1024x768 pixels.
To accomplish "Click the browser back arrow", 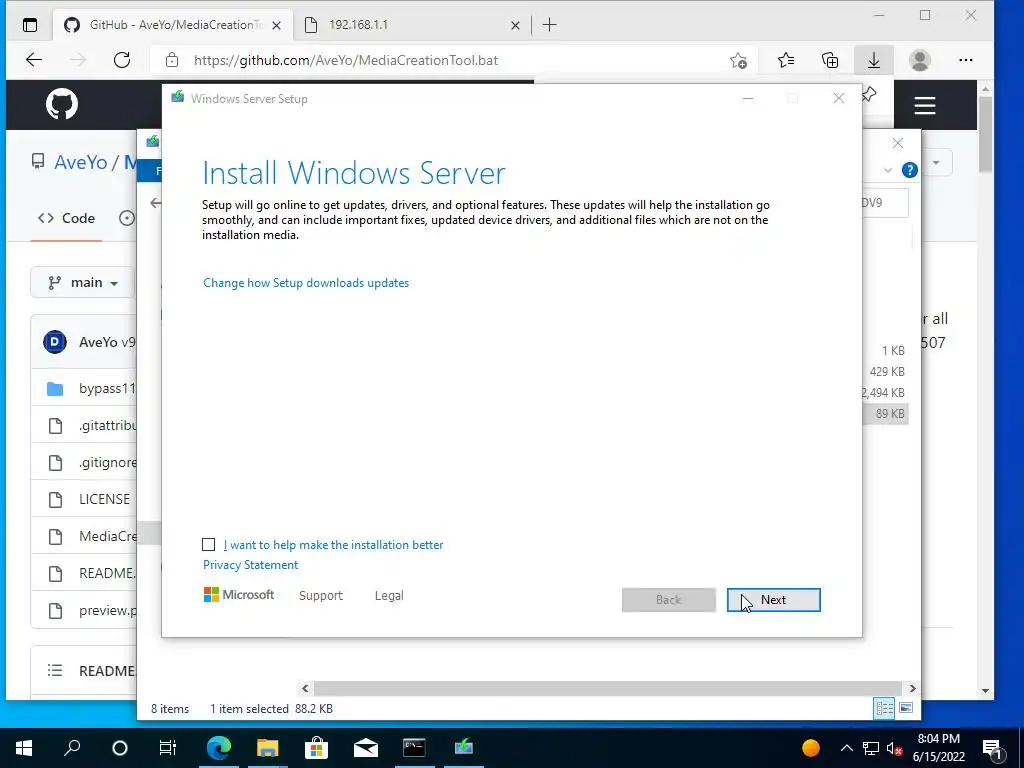I will (x=34, y=60).
